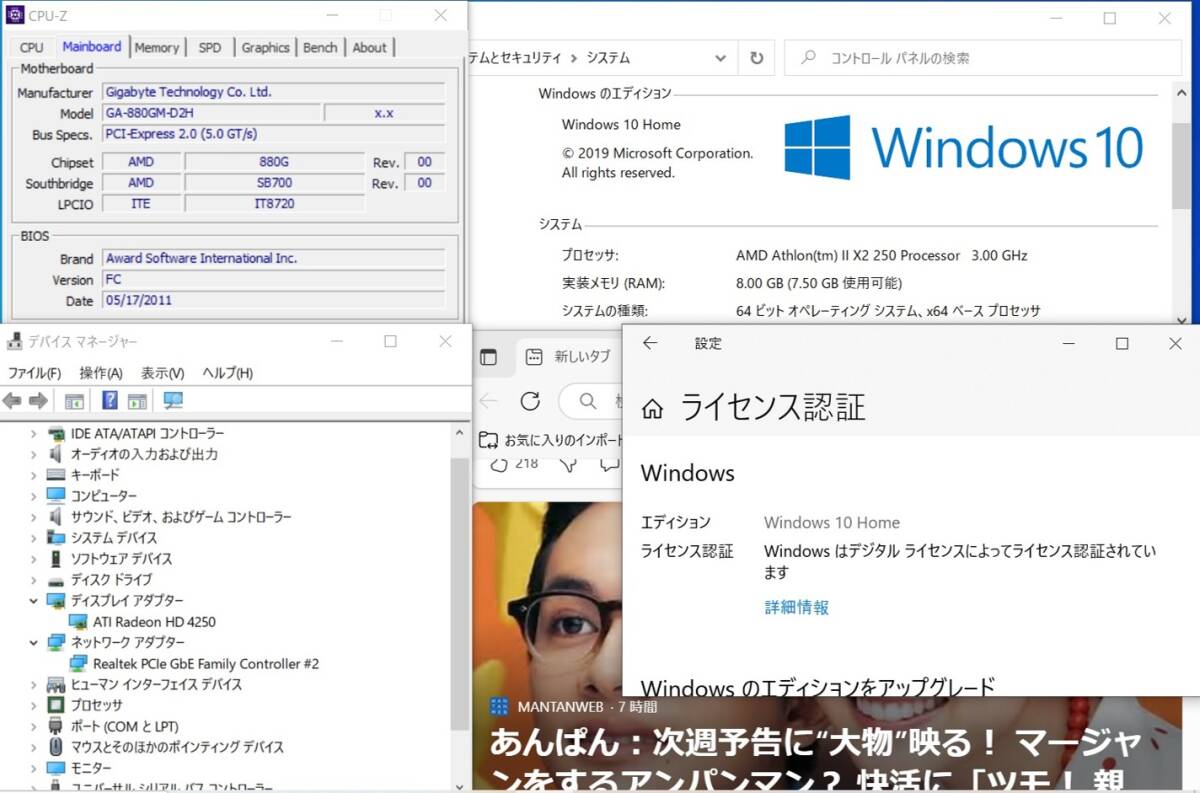
Task: Go back in the Settings window
Action: click(x=650, y=343)
